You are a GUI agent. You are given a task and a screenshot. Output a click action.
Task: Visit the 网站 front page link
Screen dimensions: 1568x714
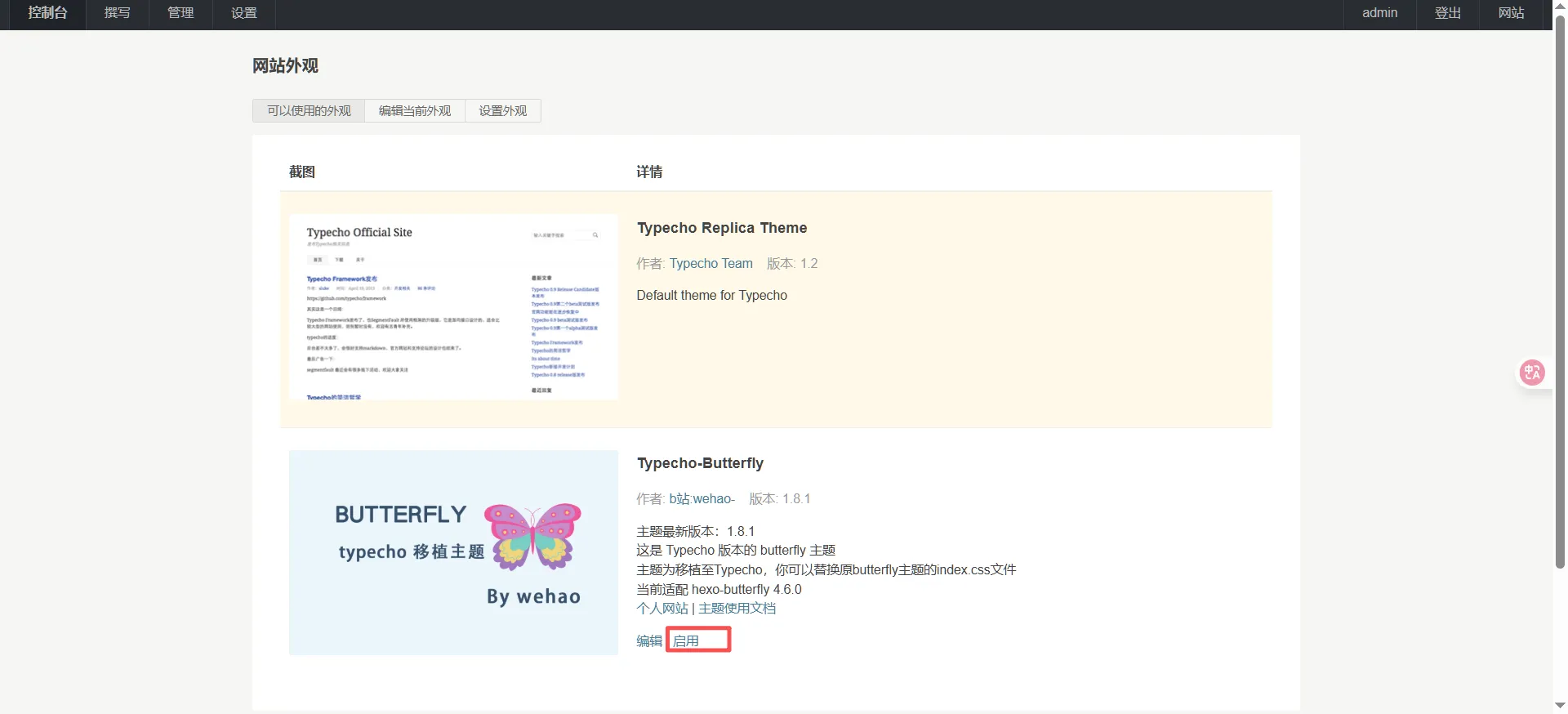tap(1511, 13)
